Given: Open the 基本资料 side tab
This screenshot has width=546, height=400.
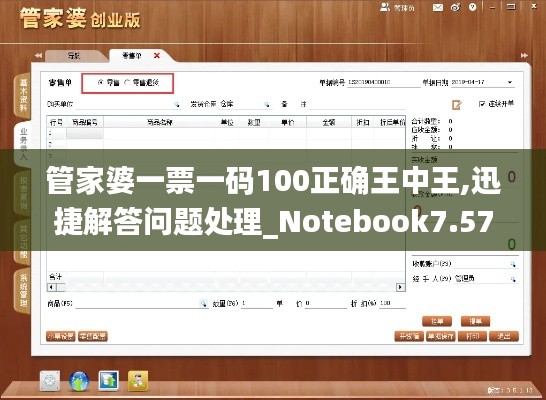Looking at the screenshot, I should click(x=23, y=95).
